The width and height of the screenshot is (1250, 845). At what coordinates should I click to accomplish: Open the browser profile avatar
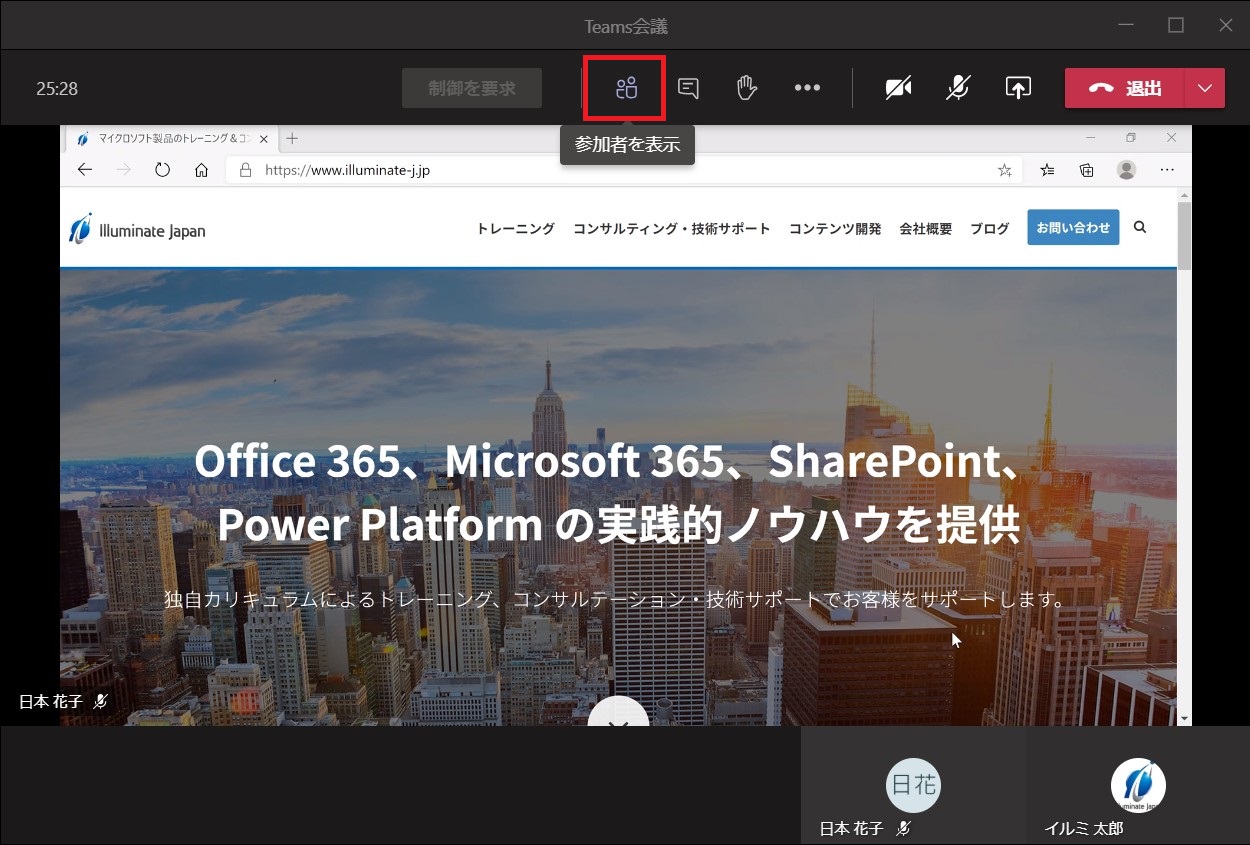point(1127,170)
